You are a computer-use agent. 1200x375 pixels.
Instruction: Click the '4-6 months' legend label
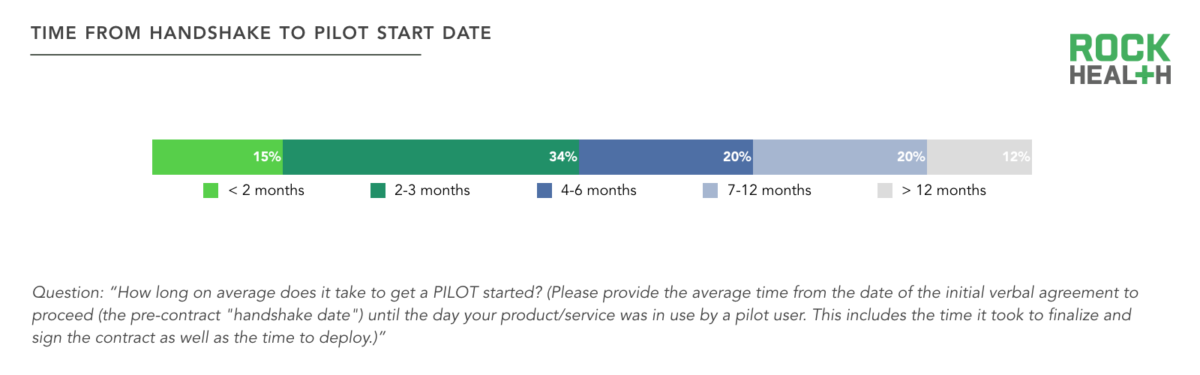pyautogui.click(x=599, y=191)
